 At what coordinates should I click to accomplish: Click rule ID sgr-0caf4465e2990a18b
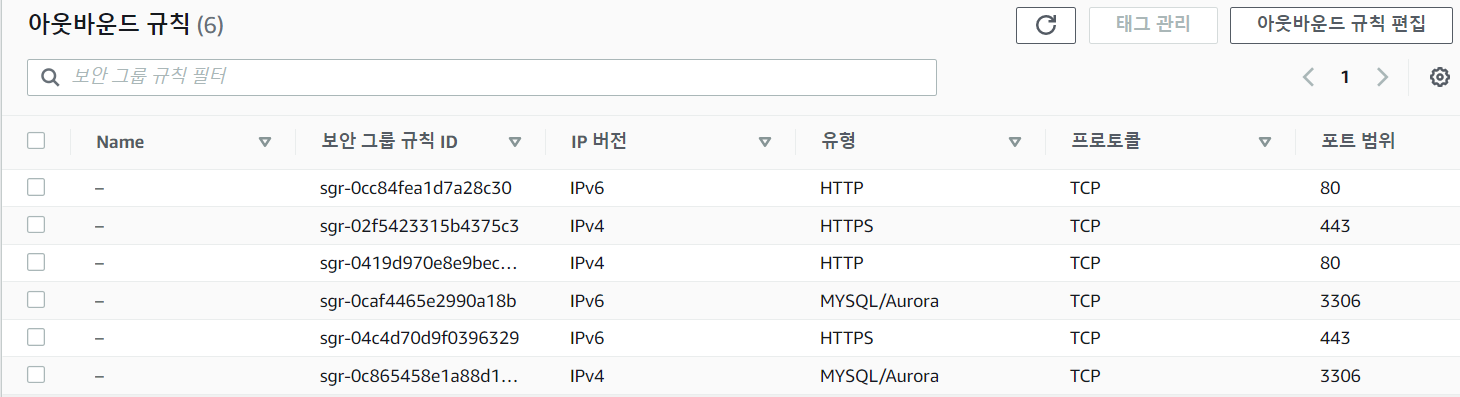tap(418, 301)
